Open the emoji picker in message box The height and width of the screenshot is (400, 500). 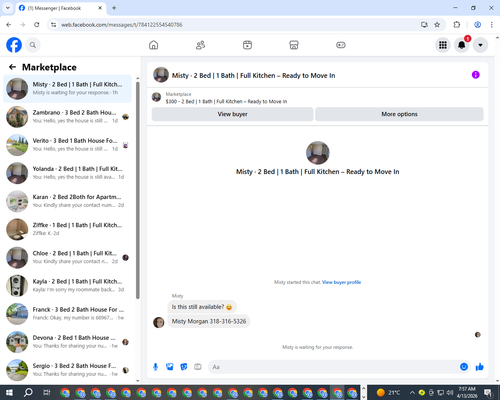[x=464, y=367]
